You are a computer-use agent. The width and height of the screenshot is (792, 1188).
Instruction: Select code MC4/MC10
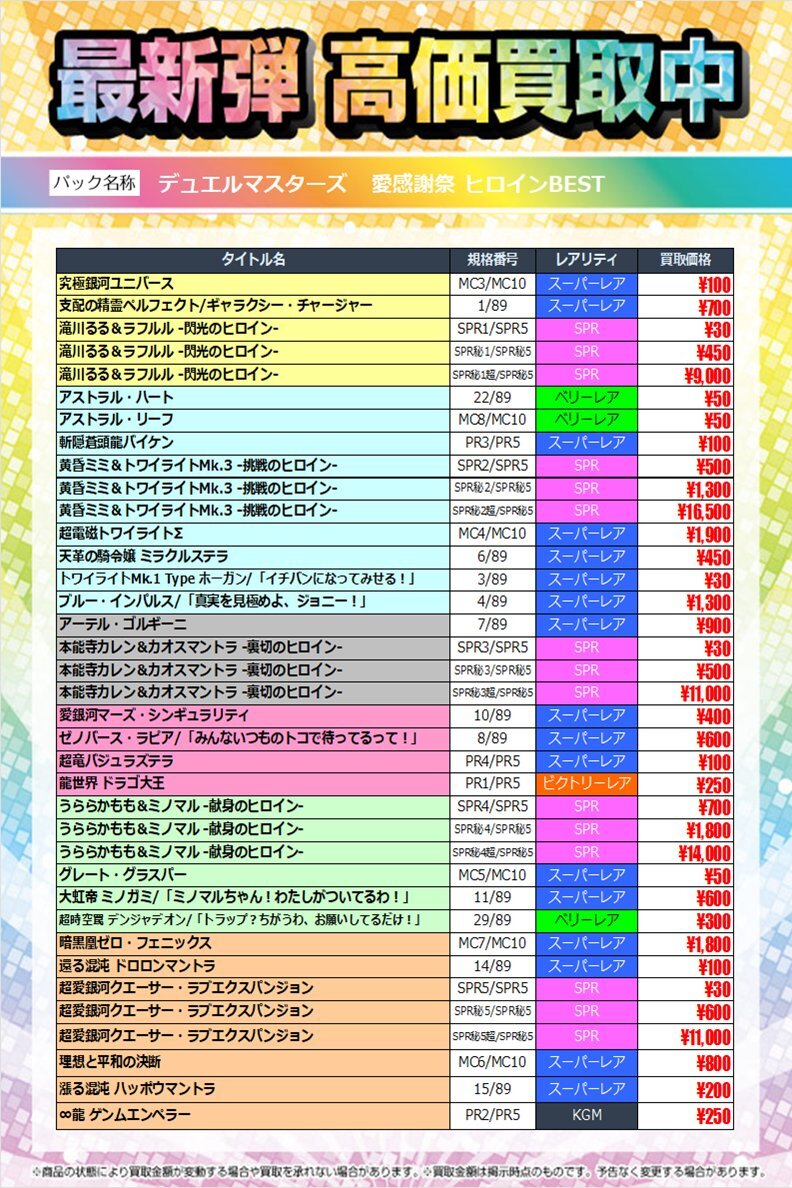pos(493,533)
